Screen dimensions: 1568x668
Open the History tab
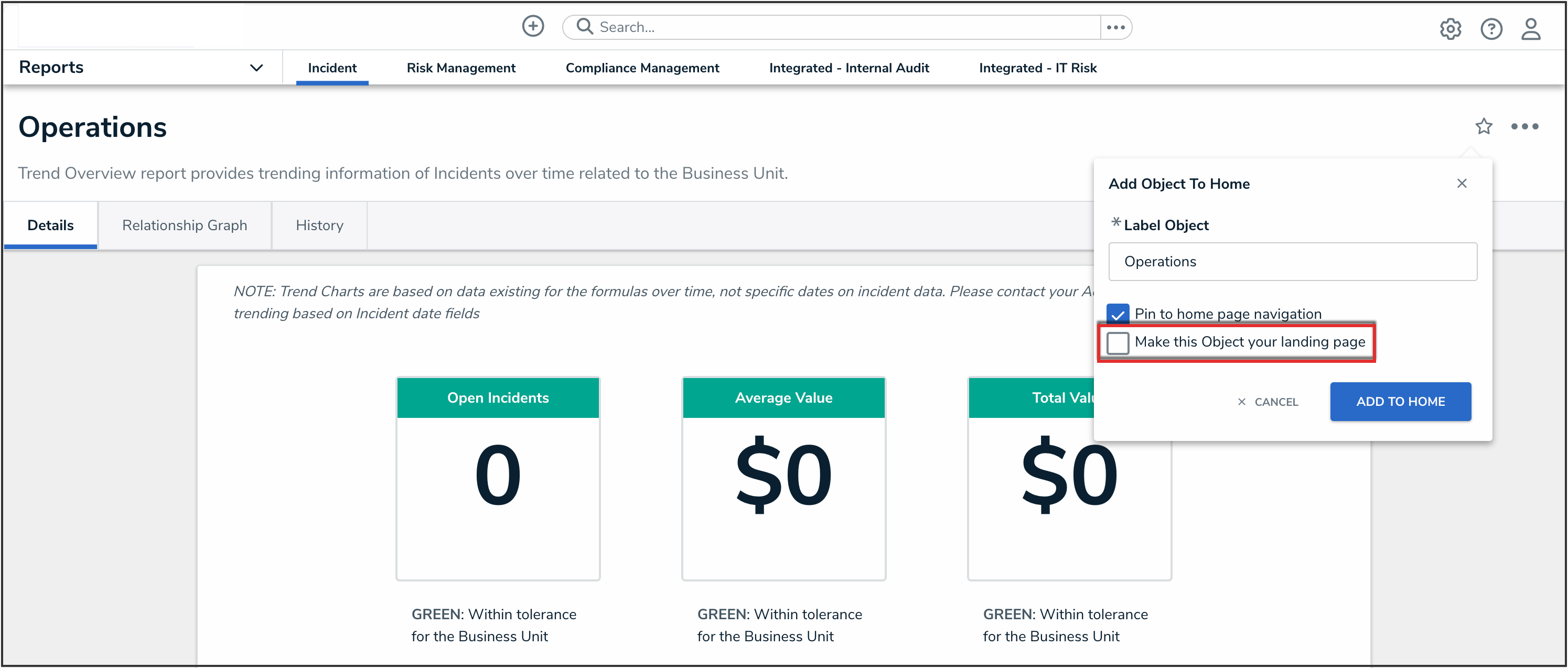coord(319,225)
